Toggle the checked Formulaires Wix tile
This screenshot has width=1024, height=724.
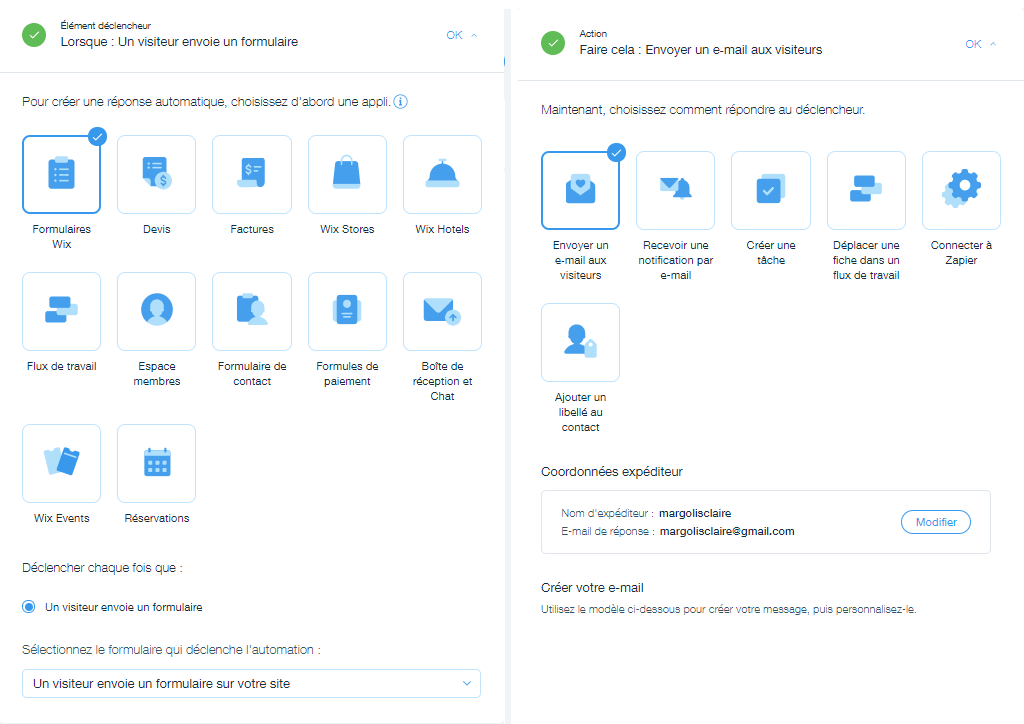tap(61, 175)
